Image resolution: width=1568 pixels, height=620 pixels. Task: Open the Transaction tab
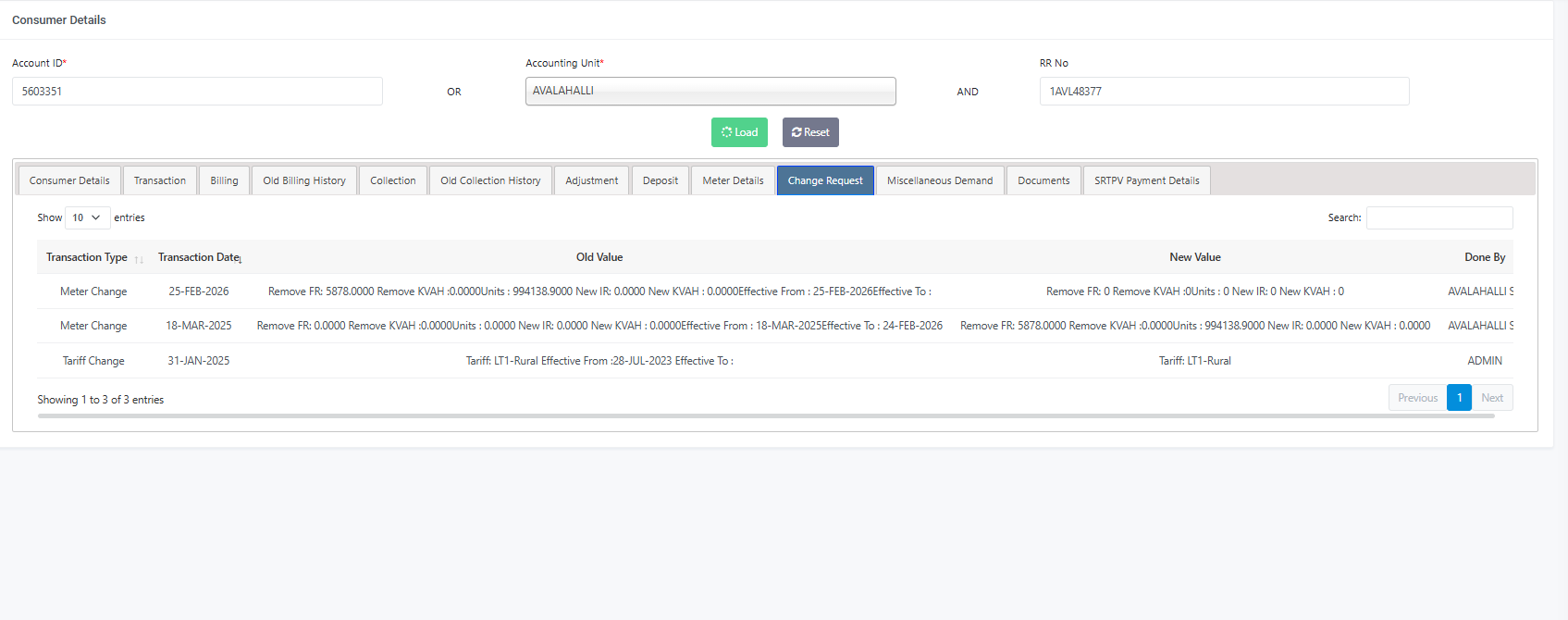click(160, 180)
